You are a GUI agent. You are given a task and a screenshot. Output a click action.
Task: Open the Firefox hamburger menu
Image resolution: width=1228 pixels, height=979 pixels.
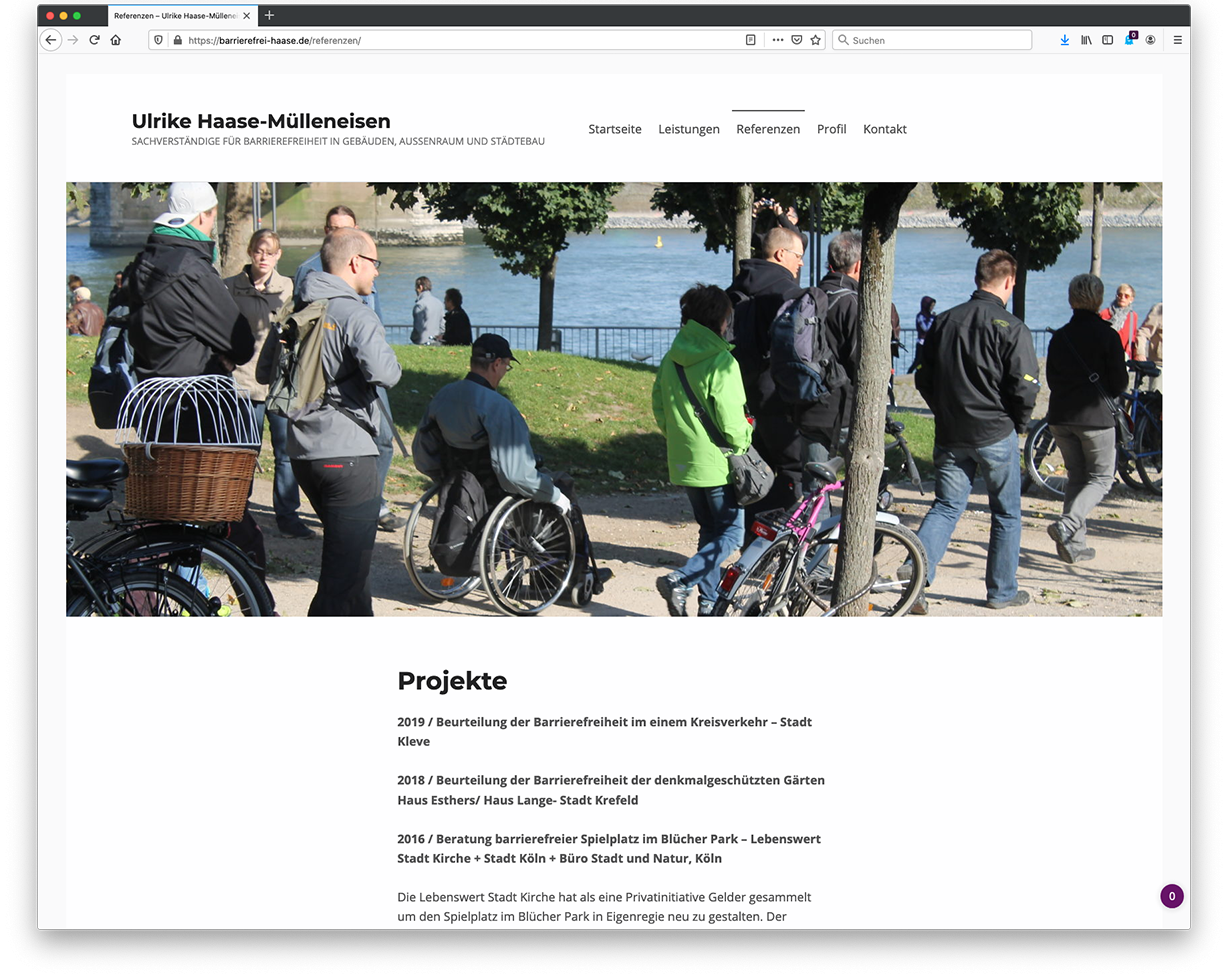(1177, 40)
